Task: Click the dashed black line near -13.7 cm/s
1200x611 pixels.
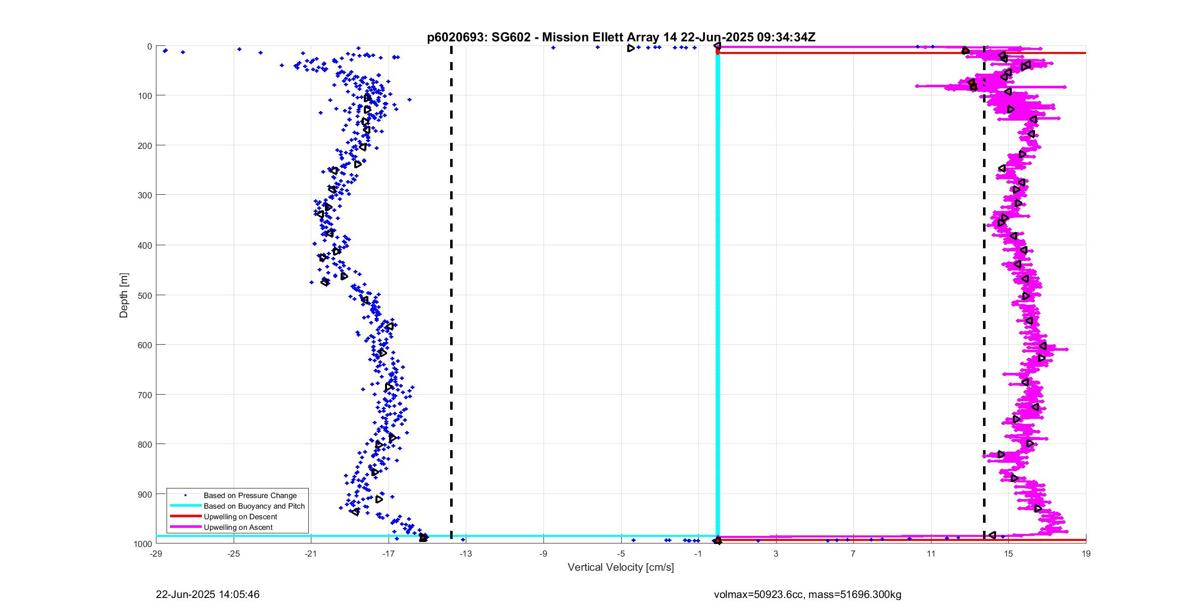Action: (x=452, y=295)
